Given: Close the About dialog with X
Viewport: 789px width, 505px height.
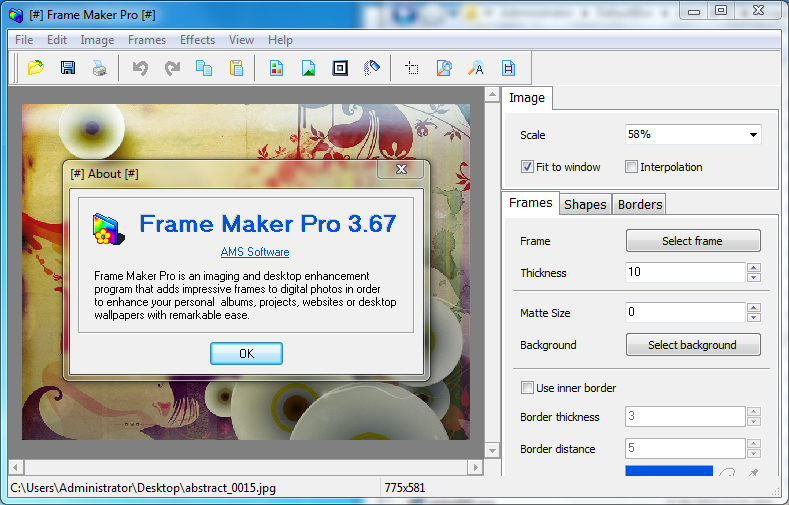Looking at the screenshot, I should pos(401,169).
